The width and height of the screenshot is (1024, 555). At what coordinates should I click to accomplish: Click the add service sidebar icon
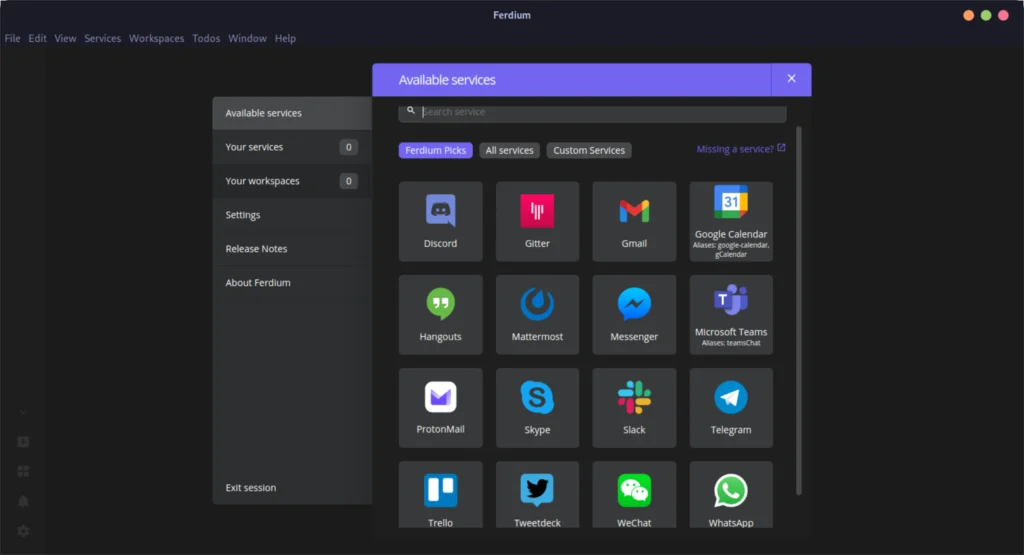24,442
